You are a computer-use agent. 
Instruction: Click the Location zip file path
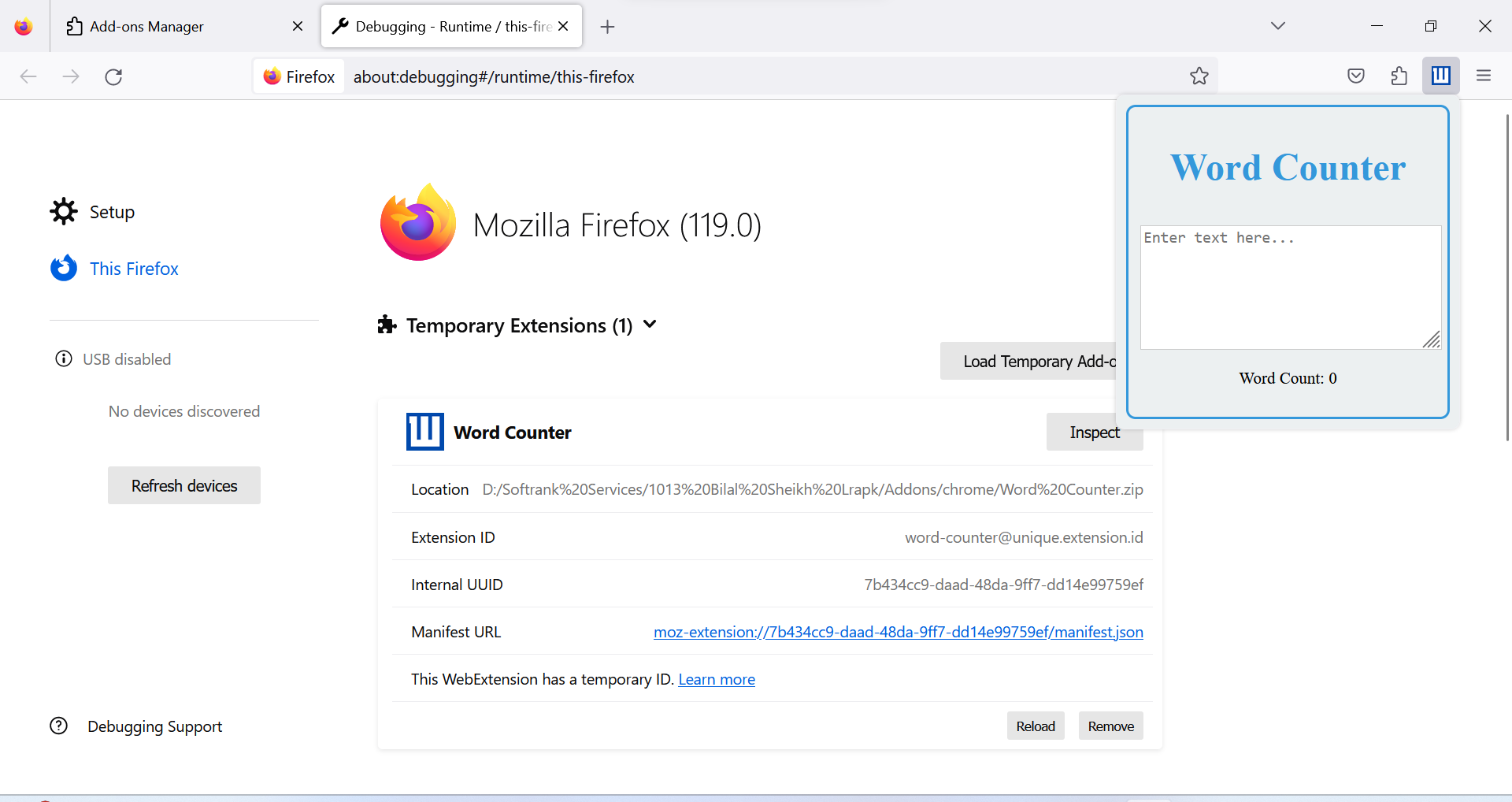click(x=813, y=489)
